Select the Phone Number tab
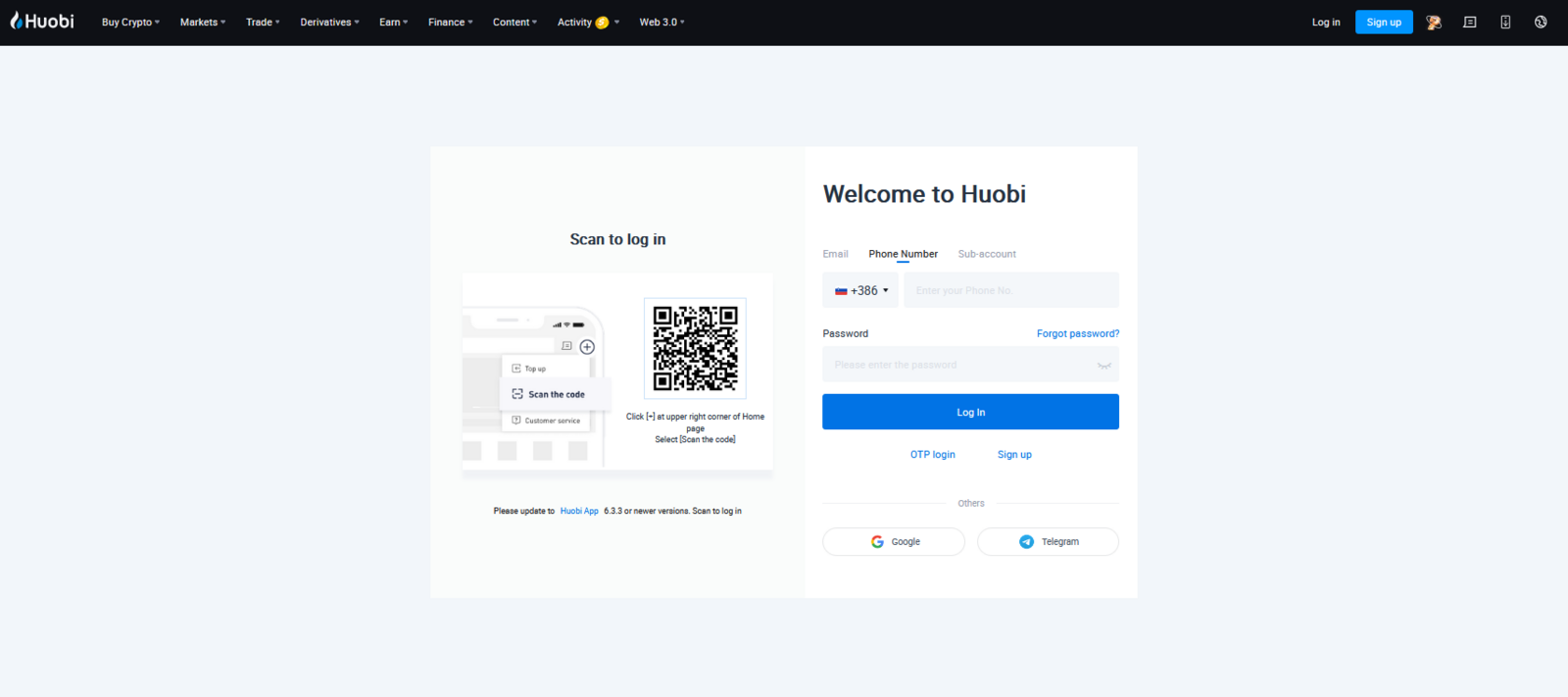This screenshot has width=1568, height=697. [903, 254]
